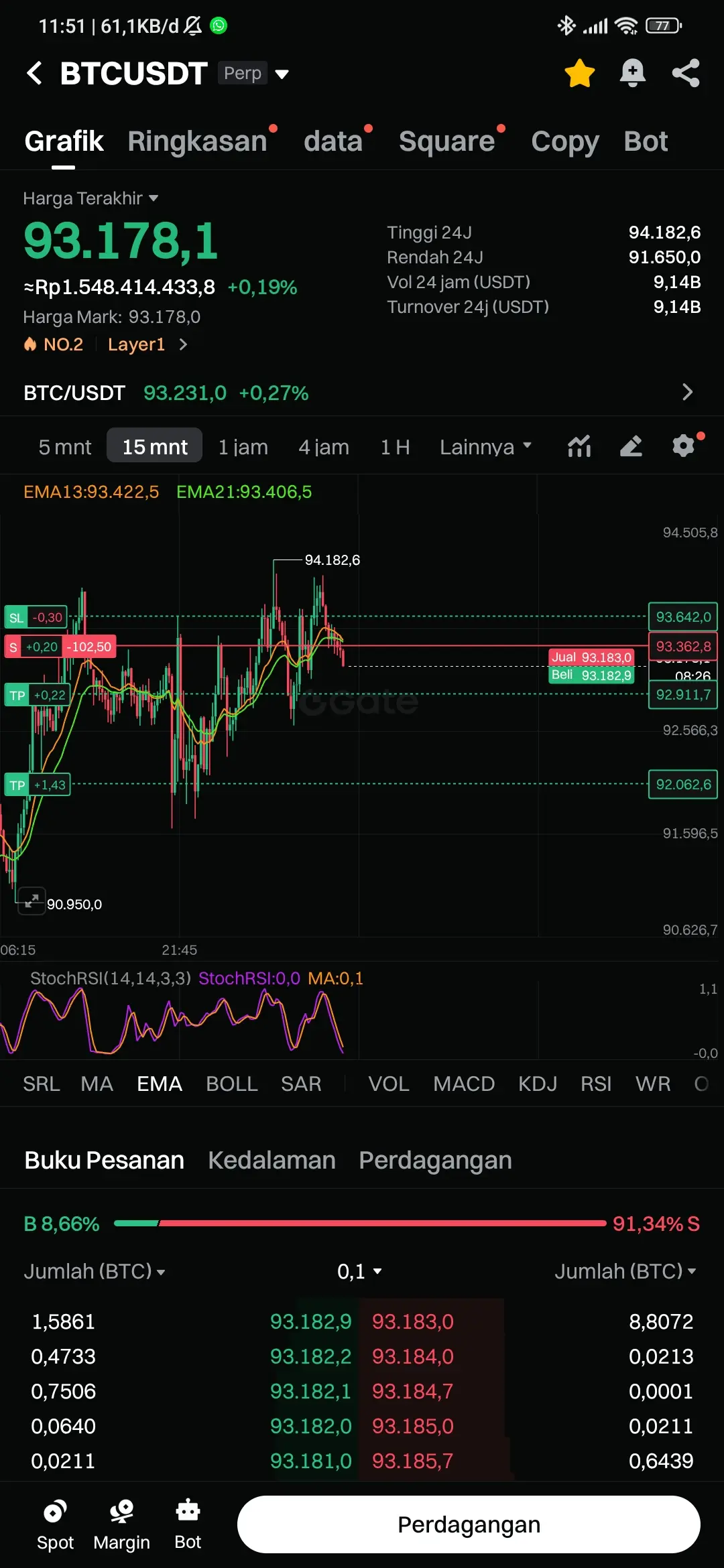Image resolution: width=724 pixels, height=1568 pixels.
Task: Open BTC/USDT spot pair row
Action: pos(362,393)
